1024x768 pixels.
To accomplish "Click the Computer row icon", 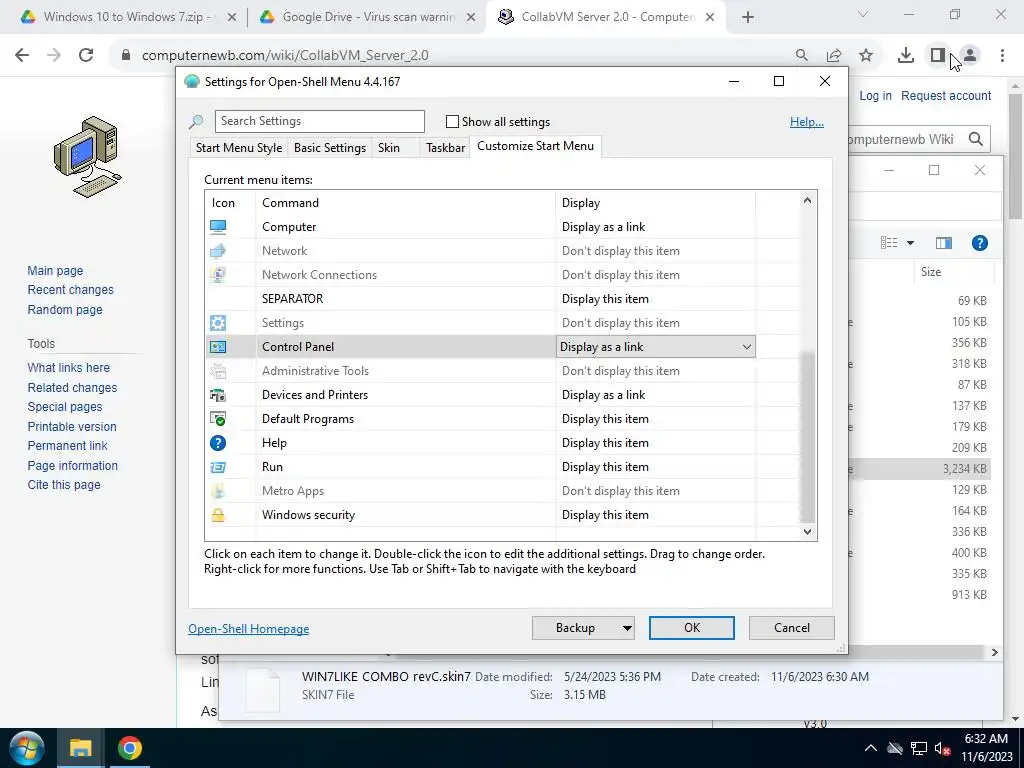I will pyautogui.click(x=217, y=227).
